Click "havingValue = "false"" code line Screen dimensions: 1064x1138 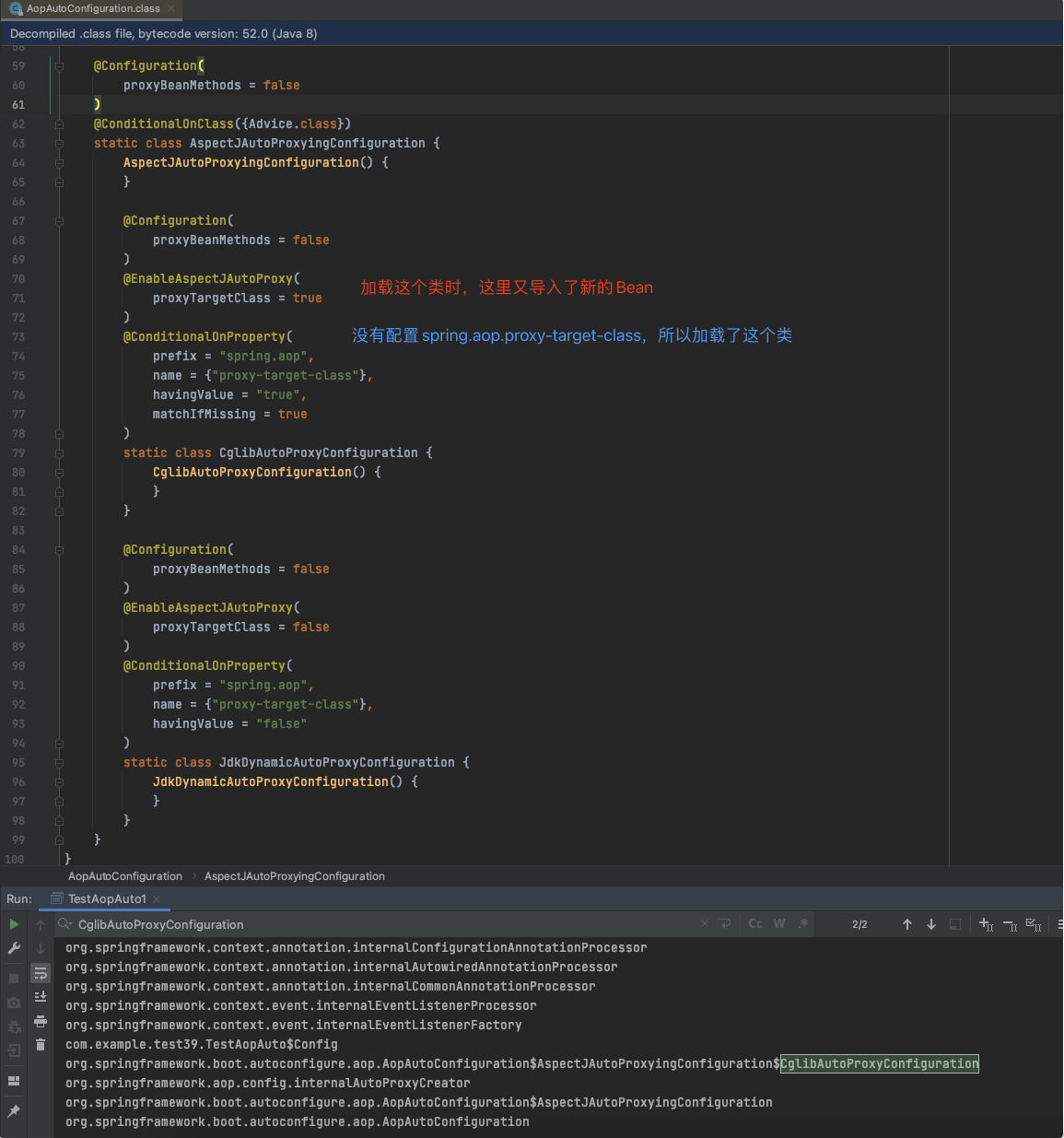click(230, 723)
